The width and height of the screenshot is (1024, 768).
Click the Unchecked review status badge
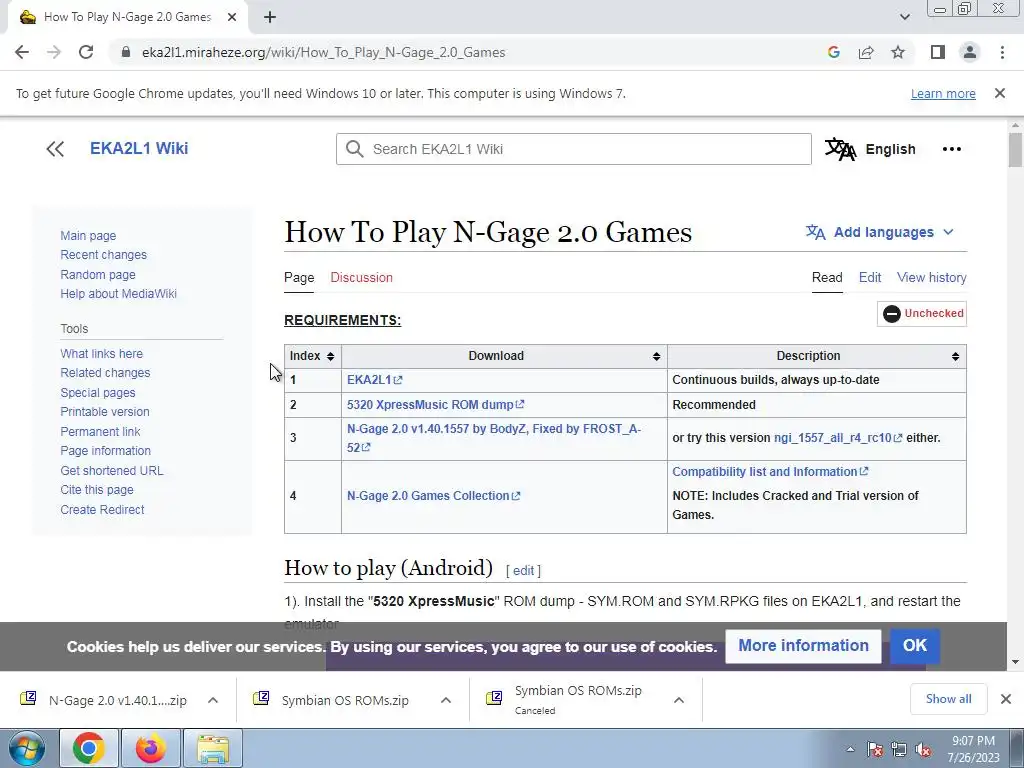tap(921, 313)
